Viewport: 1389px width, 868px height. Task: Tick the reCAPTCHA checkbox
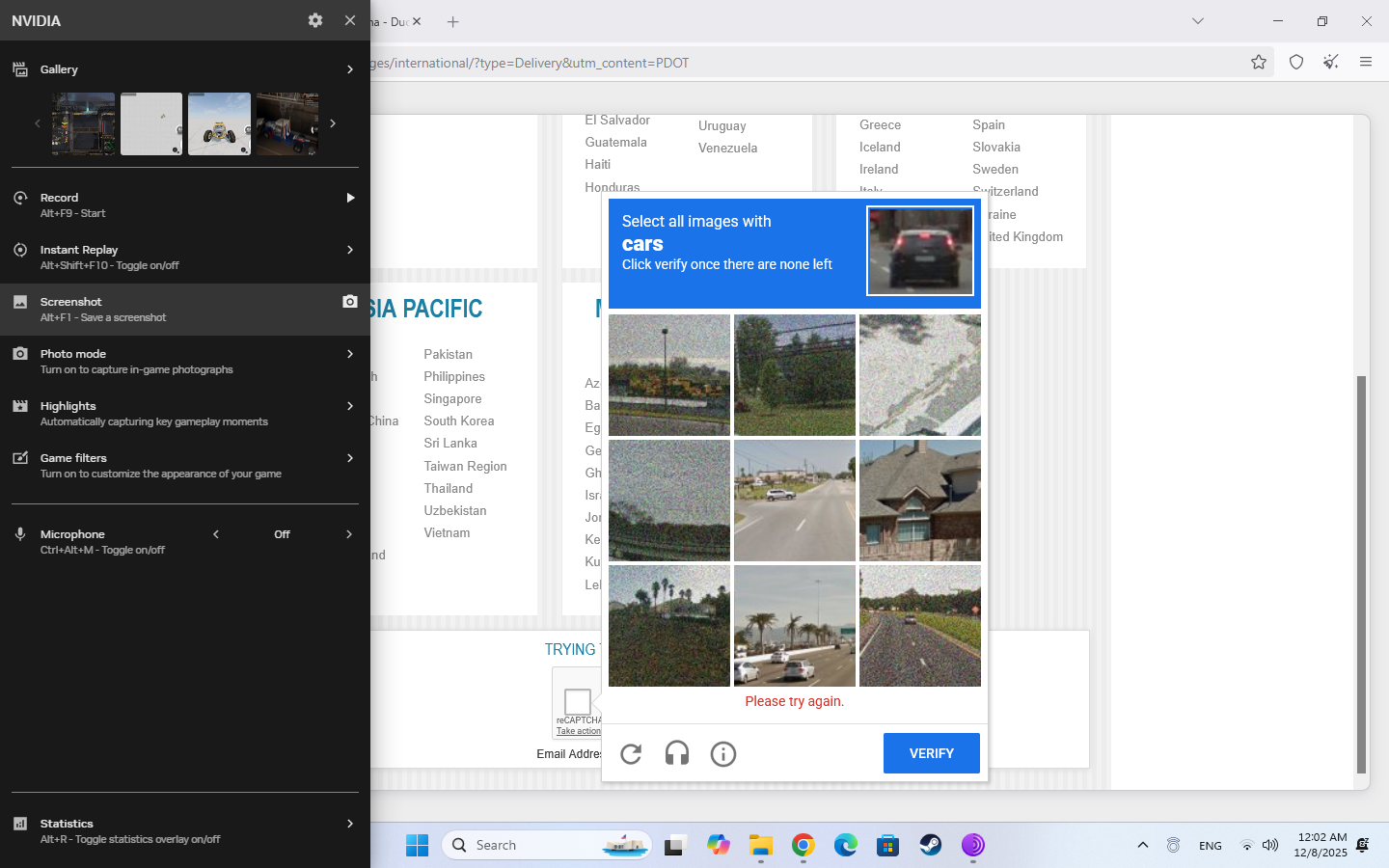point(577,701)
